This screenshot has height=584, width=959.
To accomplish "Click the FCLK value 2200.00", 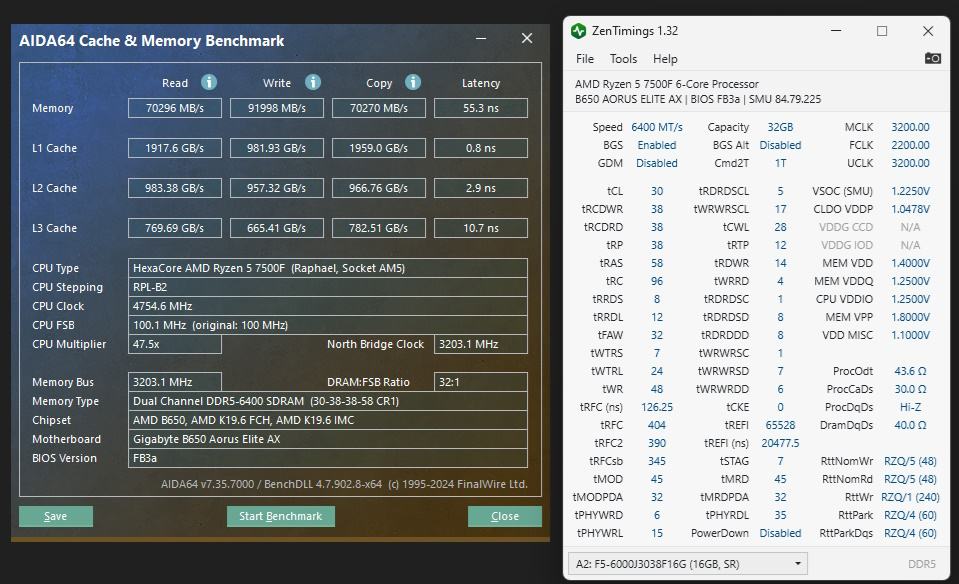I will (910, 145).
